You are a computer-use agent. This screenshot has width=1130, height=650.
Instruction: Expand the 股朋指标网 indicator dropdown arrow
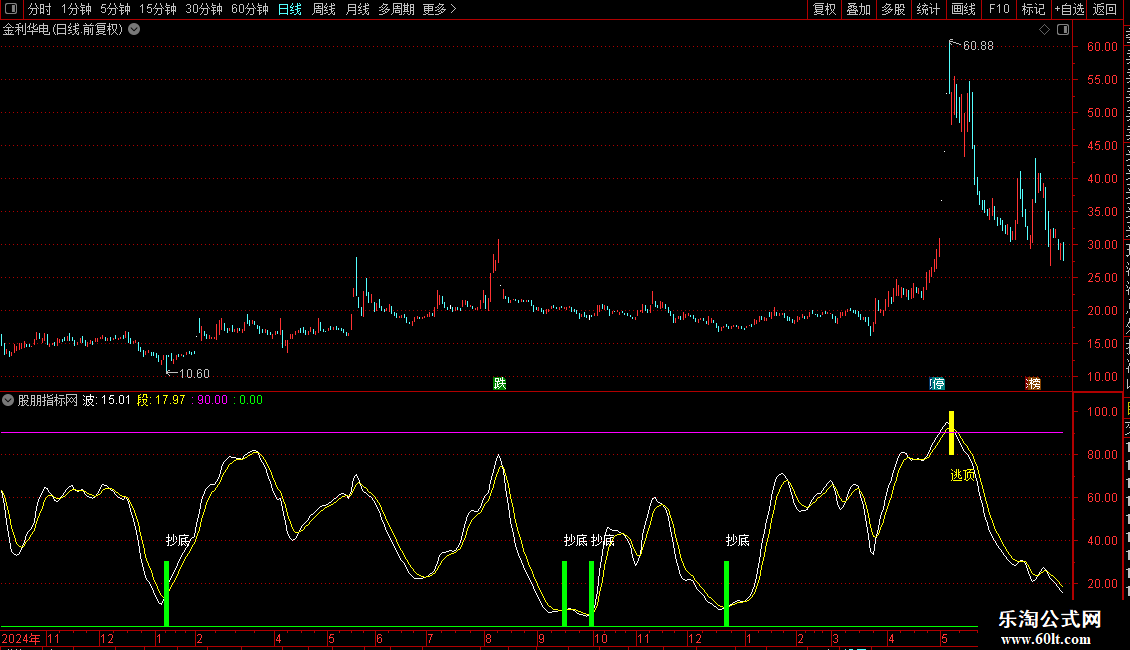coord(8,400)
